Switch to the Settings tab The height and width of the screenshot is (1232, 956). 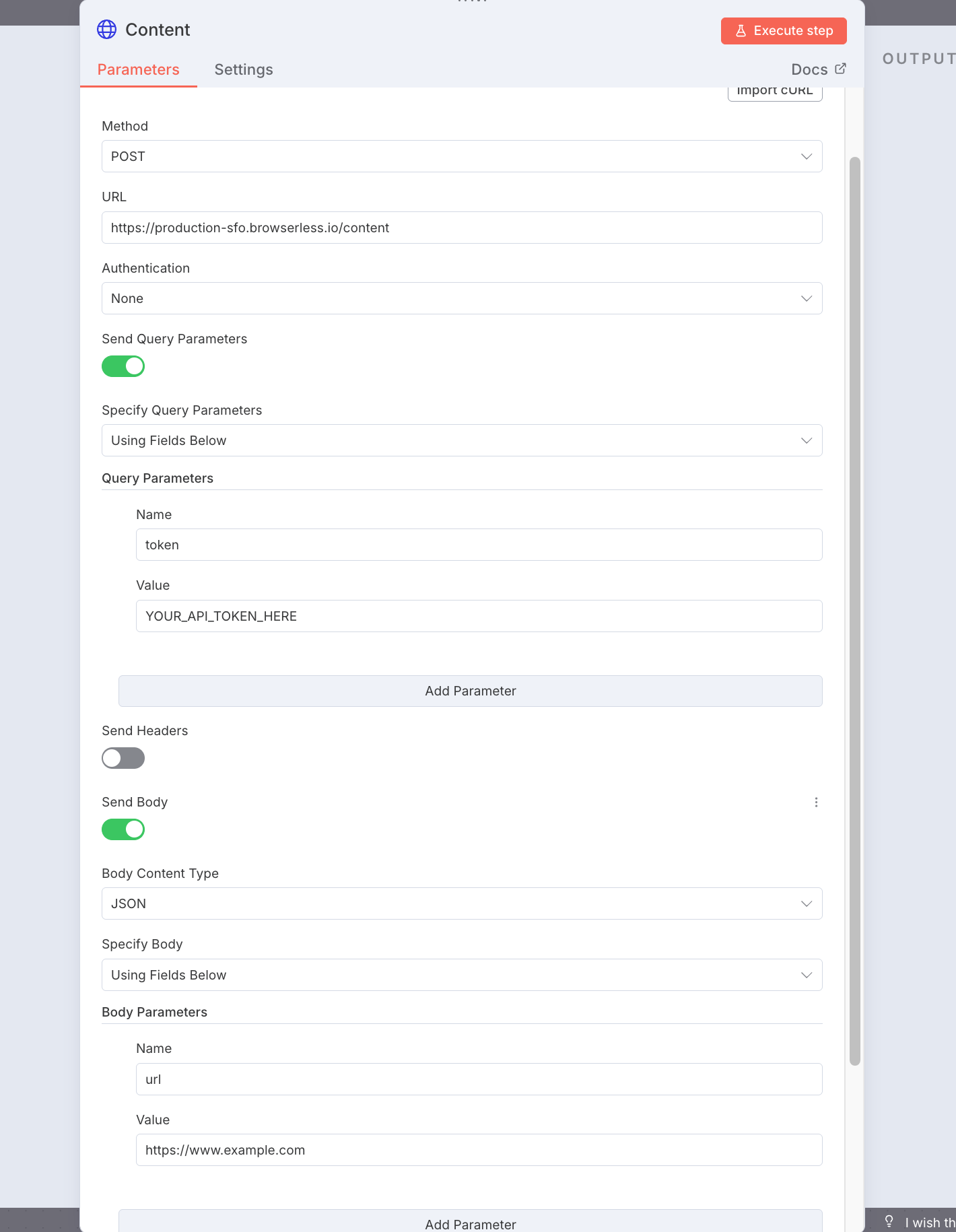(x=244, y=69)
